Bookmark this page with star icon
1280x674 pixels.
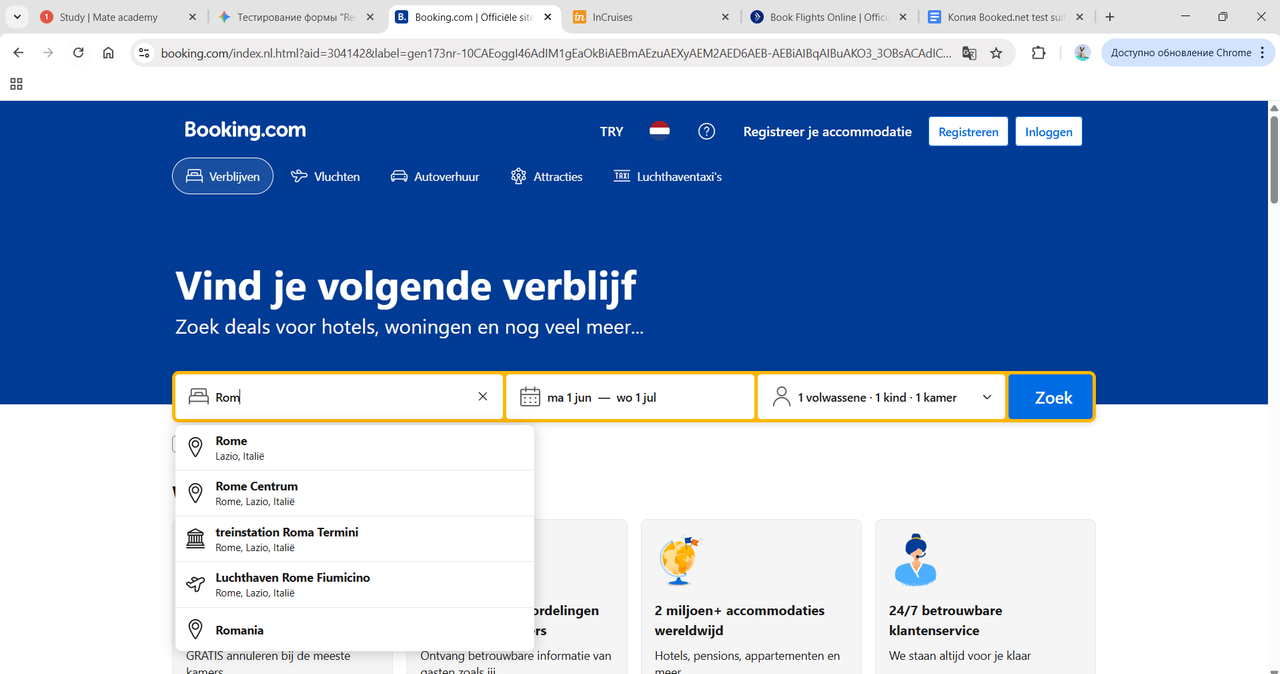pos(996,53)
